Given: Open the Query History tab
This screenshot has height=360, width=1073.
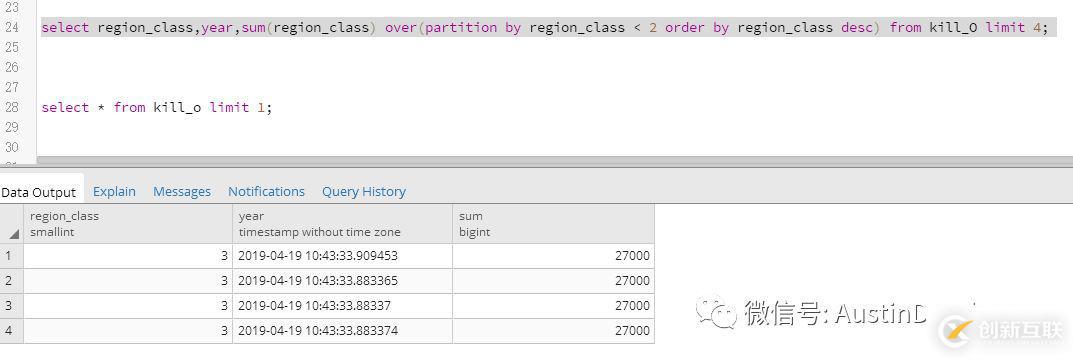Looking at the screenshot, I should coord(363,192).
